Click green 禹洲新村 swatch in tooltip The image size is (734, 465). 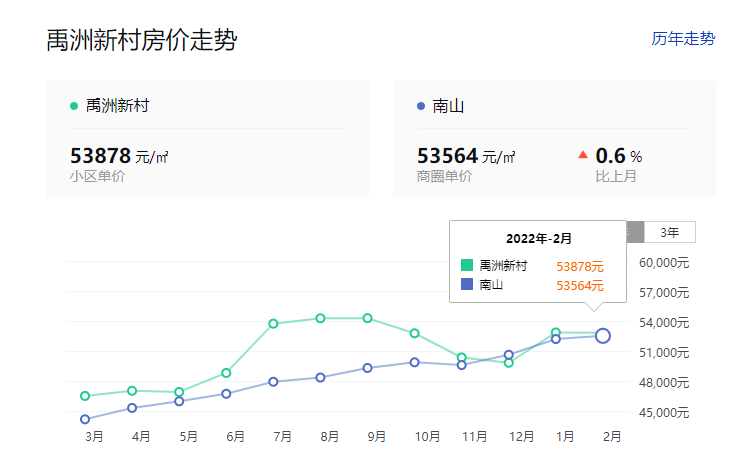pyautogui.click(x=466, y=266)
